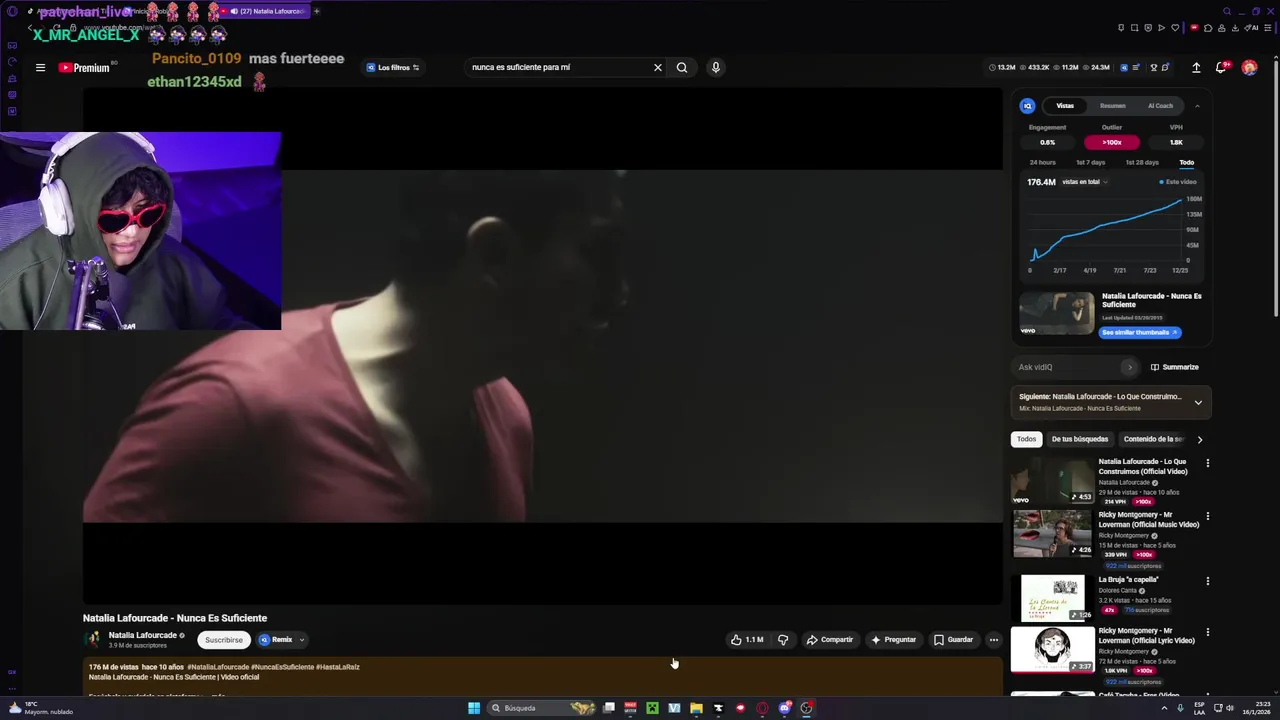Select the De tus búsquedas chip
The width and height of the screenshot is (1280, 720).
tap(1080, 439)
